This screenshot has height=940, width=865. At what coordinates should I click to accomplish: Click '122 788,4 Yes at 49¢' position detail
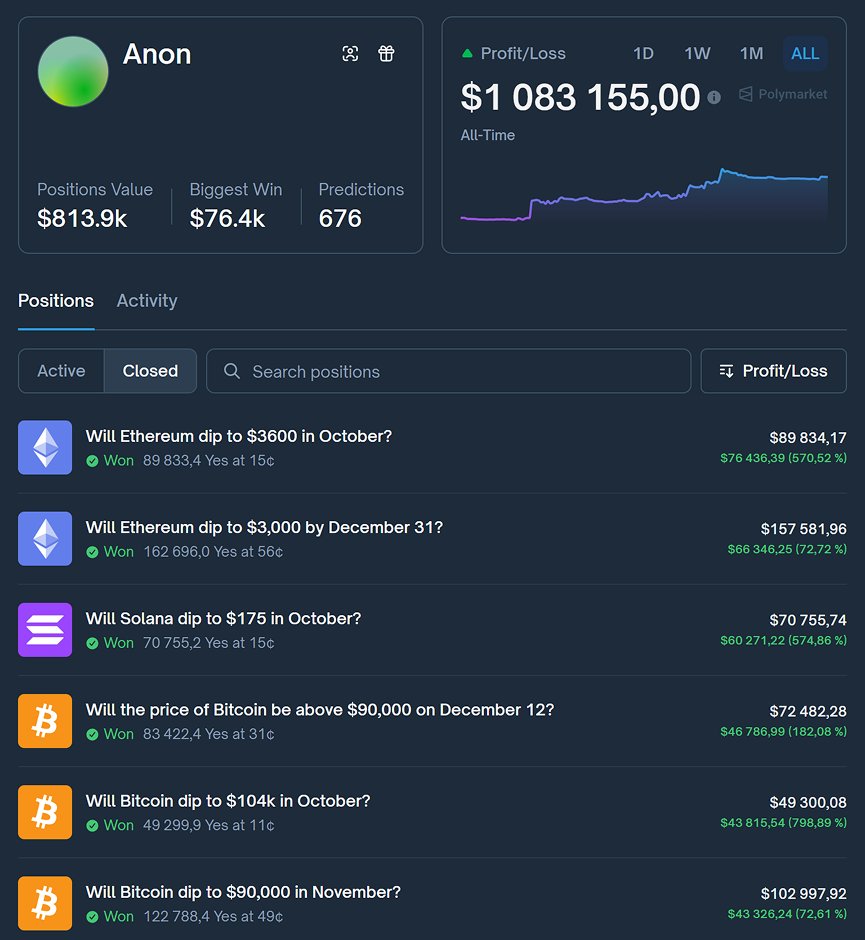(x=213, y=916)
